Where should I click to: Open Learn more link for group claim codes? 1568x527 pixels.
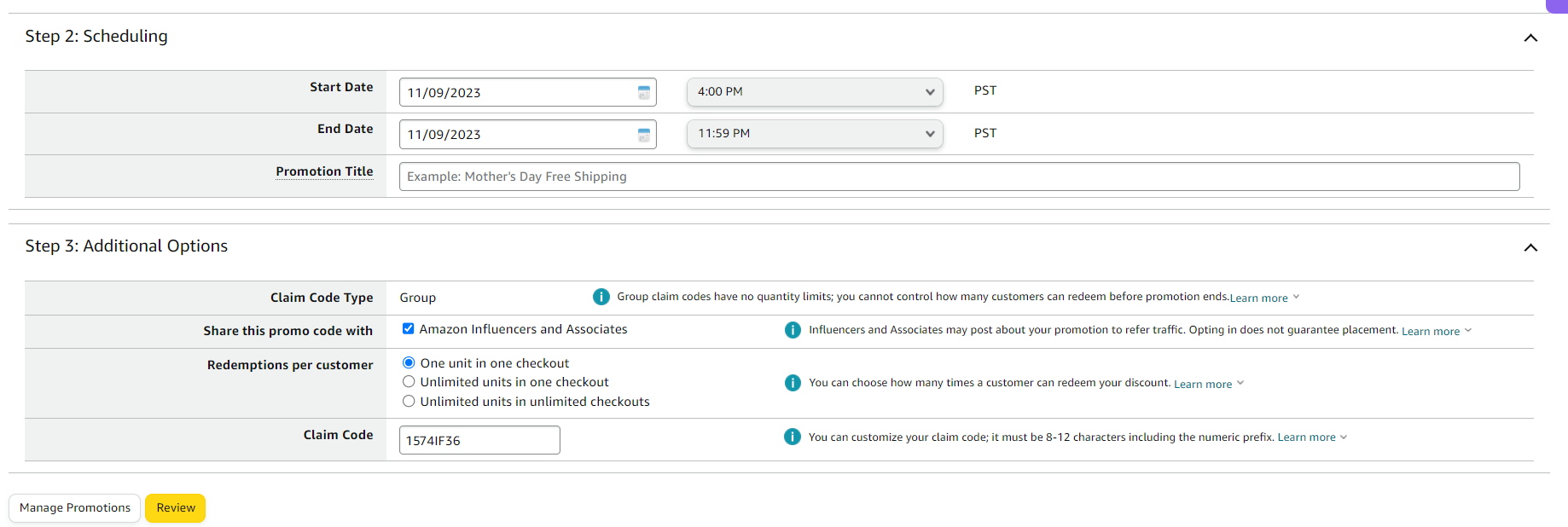(x=1258, y=298)
